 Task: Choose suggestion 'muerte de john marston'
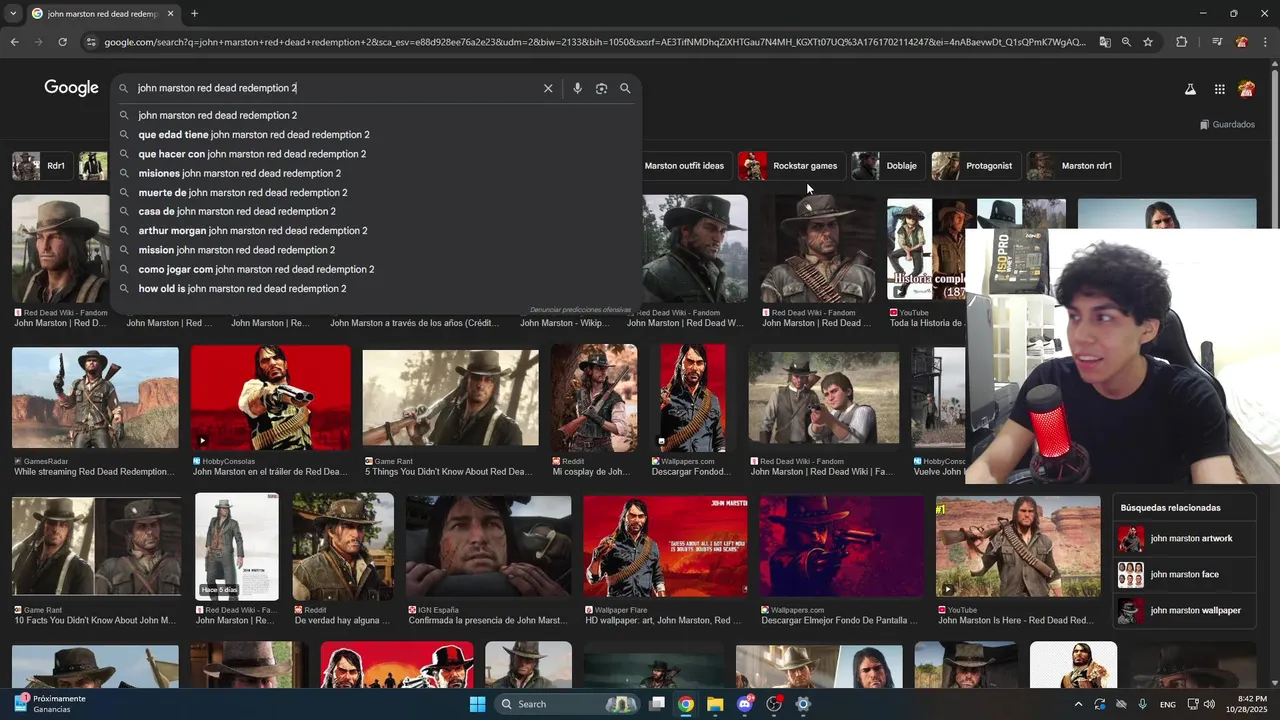click(375, 192)
